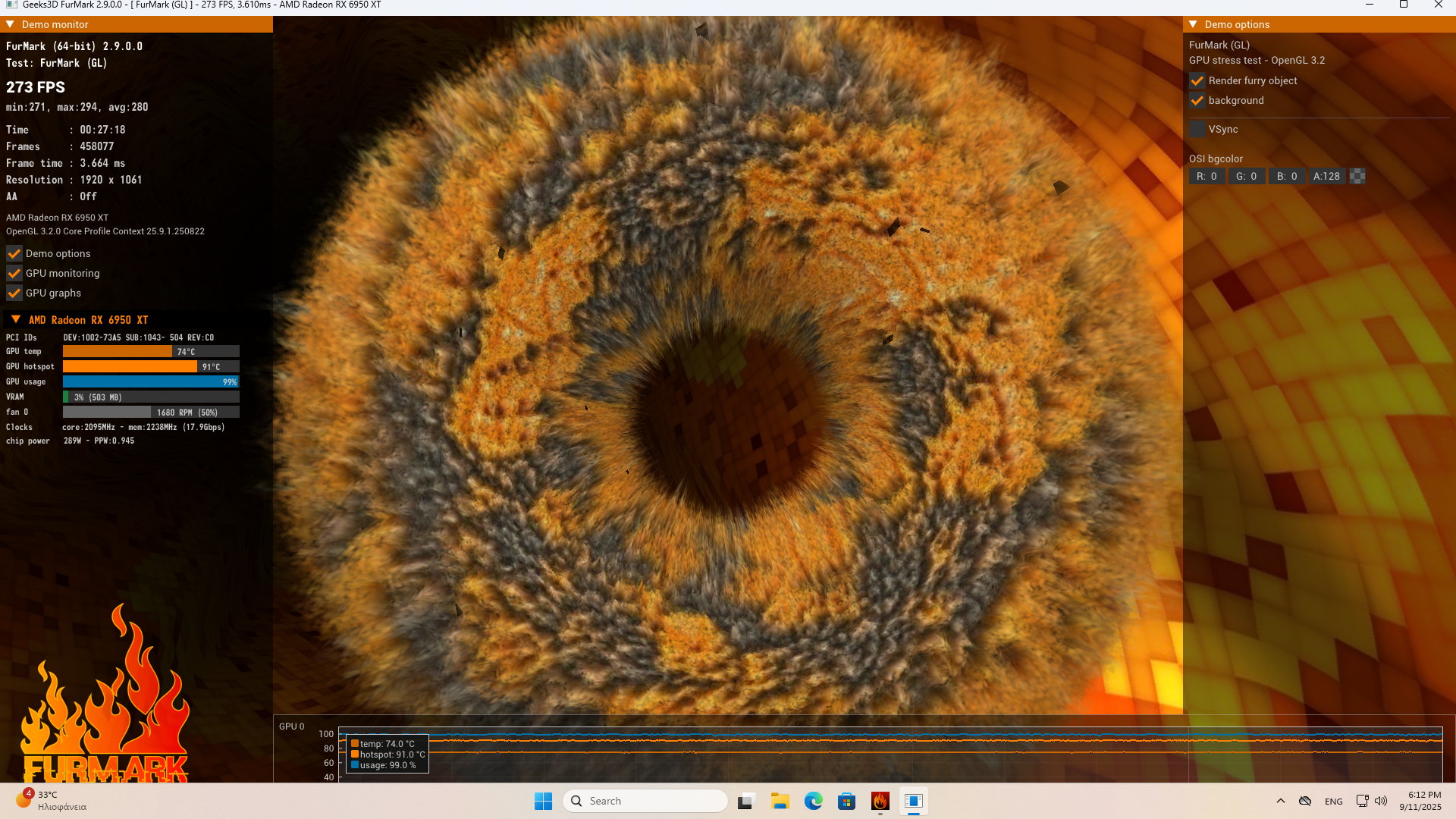Screen dimensions: 1456x819
Task: Open File Explorer from the taskbar
Action: point(780,801)
